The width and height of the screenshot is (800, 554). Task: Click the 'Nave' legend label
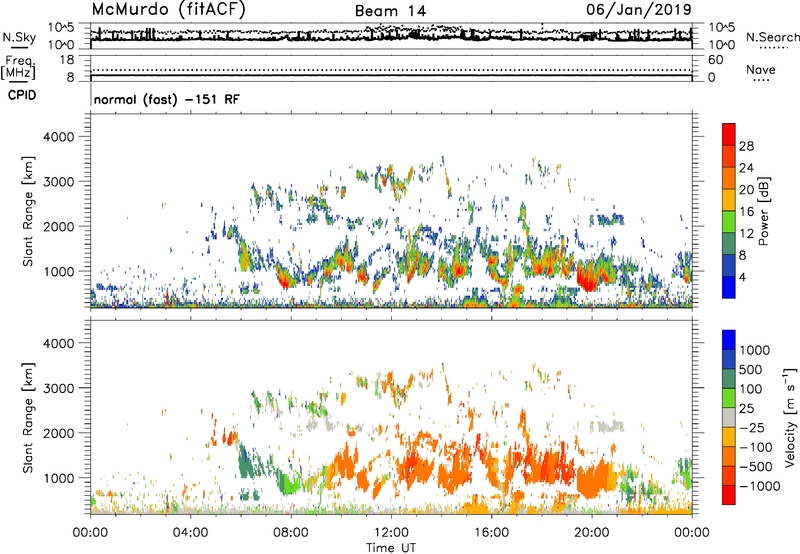[761, 69]
